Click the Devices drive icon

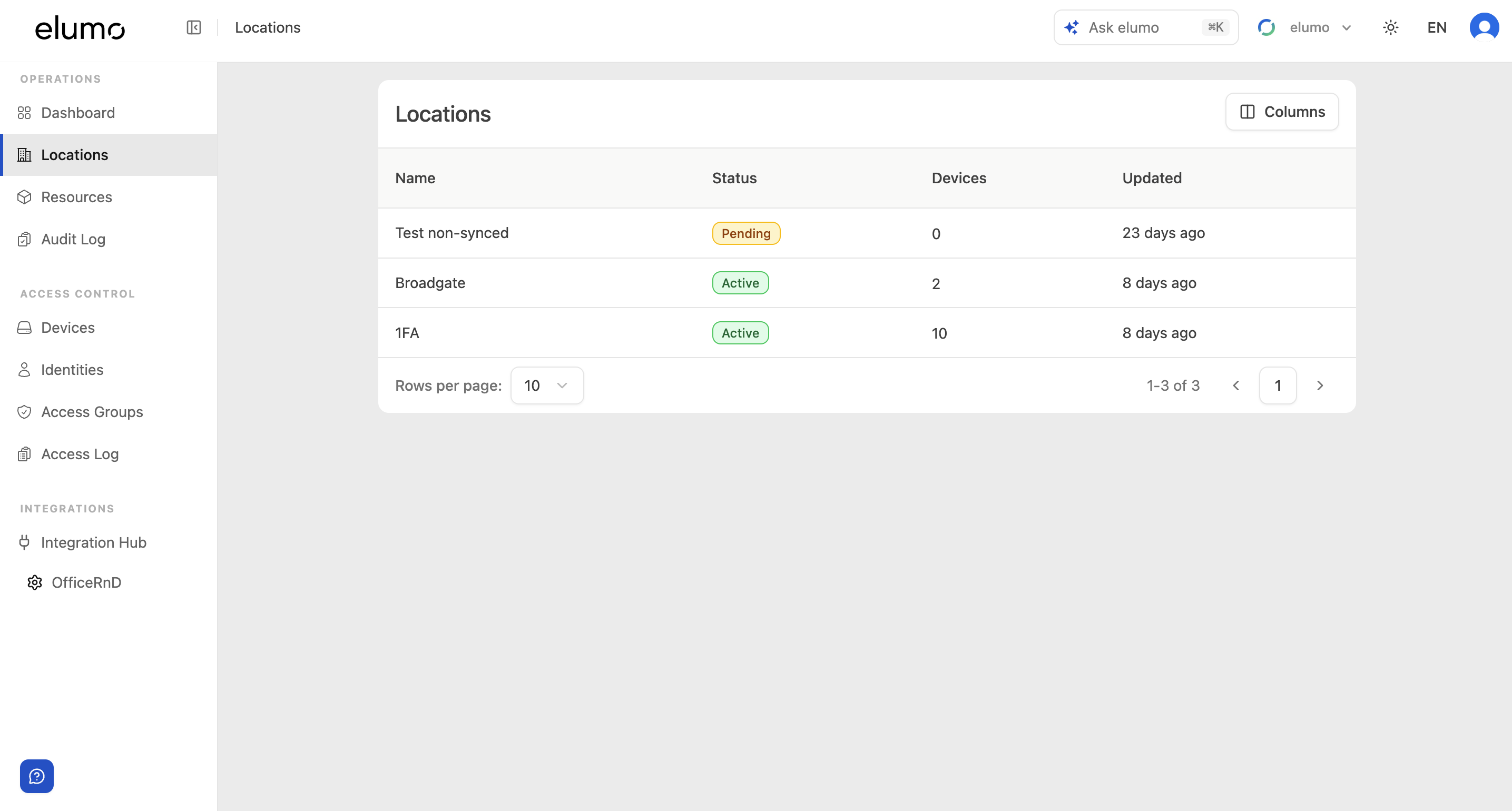(x=24, y=328)
